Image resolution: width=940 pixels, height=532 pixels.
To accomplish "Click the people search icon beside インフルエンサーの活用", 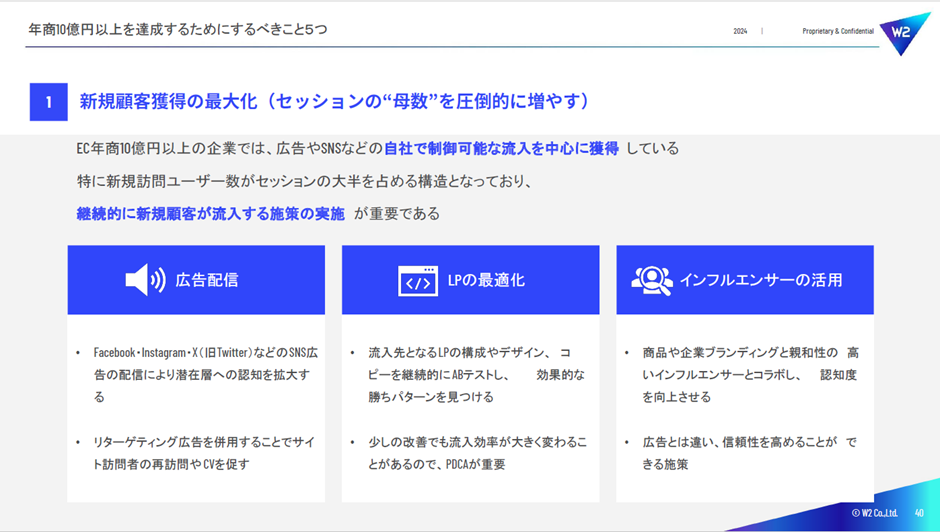I will pyautogui.click(x=652, y=280).
